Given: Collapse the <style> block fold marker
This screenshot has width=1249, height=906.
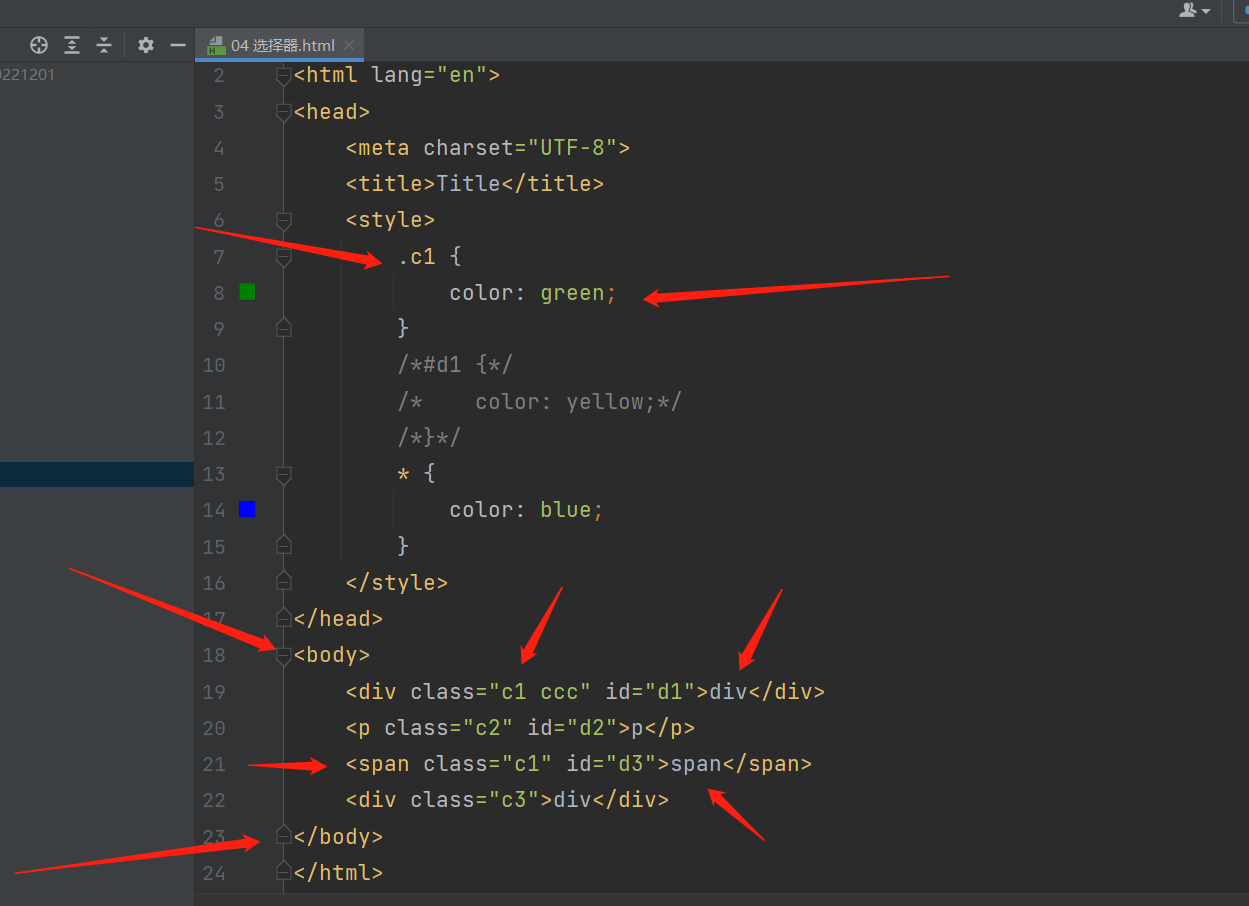Looking at the screenshot, I should coord(284,220).
